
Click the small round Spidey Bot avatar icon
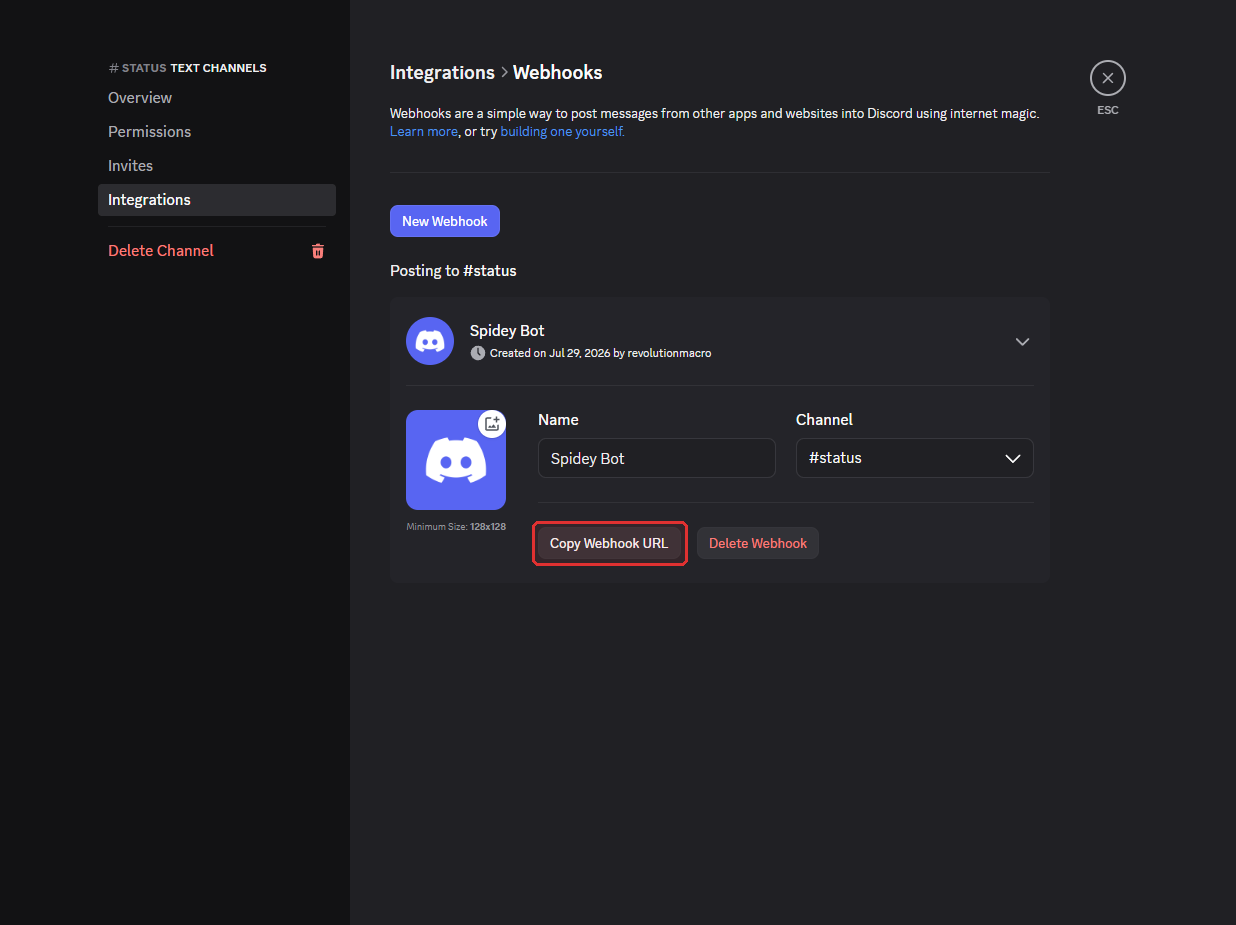[x=430, y=341]
